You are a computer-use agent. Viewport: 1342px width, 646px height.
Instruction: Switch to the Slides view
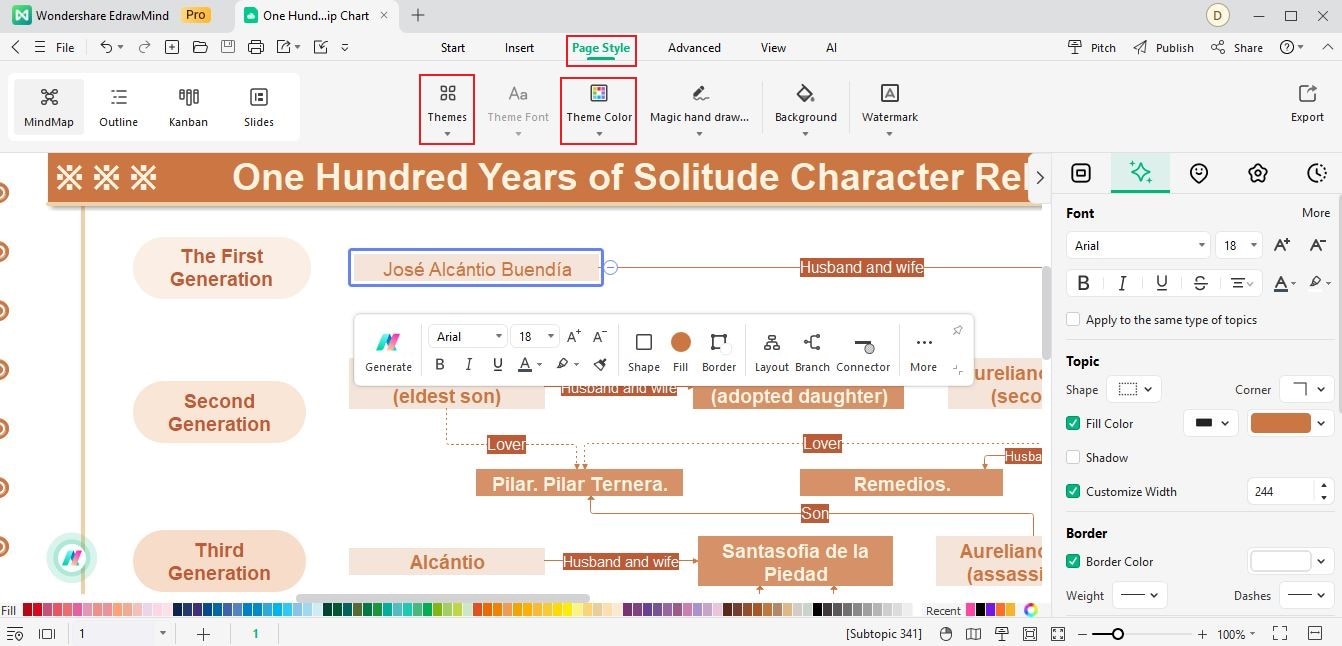[x=258, y=108]
